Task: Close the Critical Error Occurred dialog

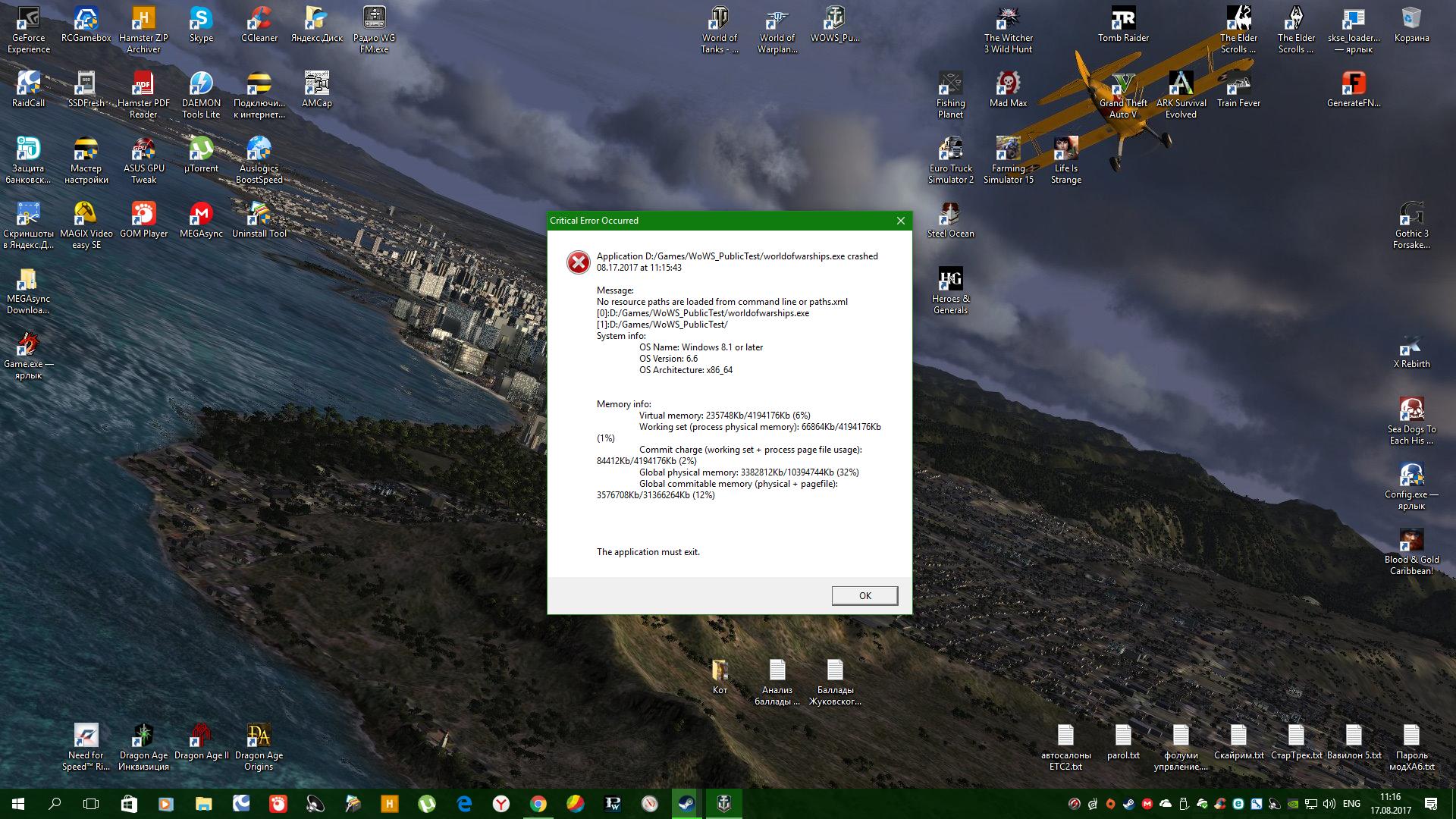Action: tap(900, 221)
